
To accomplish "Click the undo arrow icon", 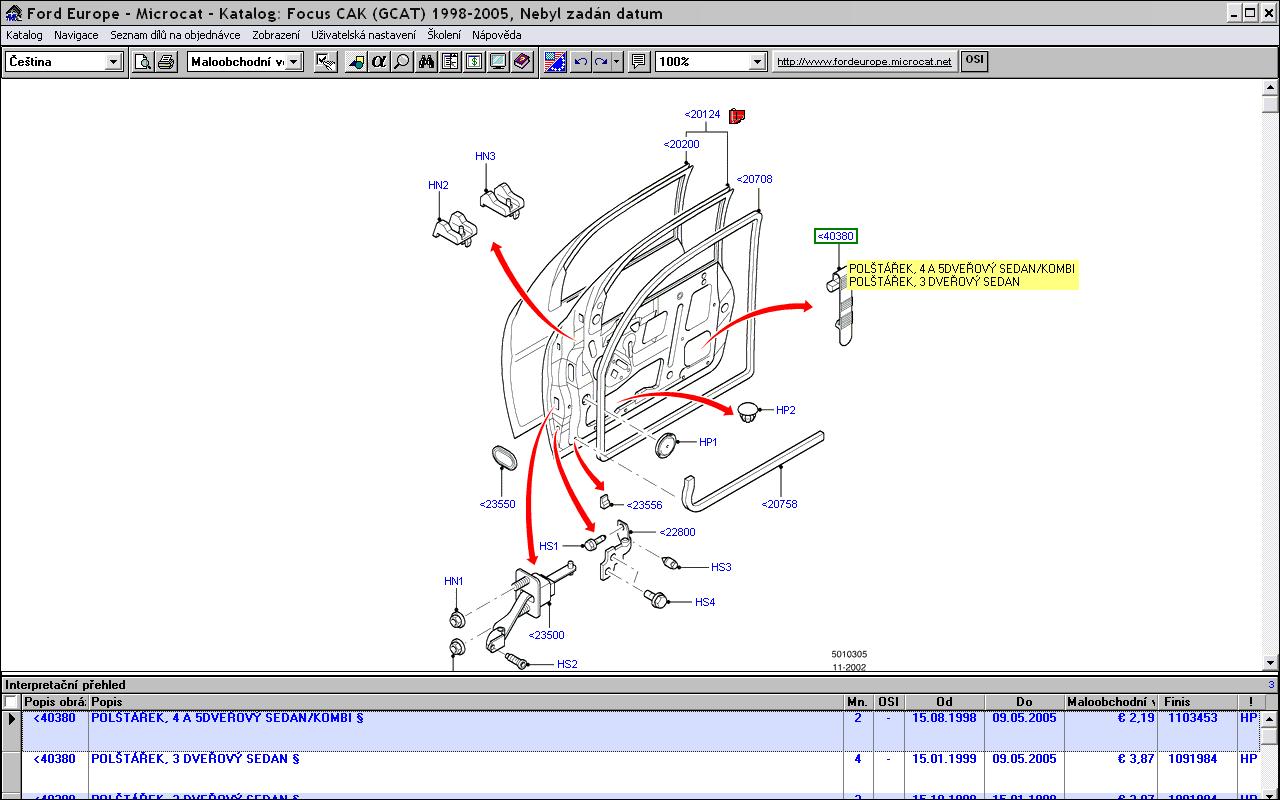I will pyautogui.click(x=581, y=62).
